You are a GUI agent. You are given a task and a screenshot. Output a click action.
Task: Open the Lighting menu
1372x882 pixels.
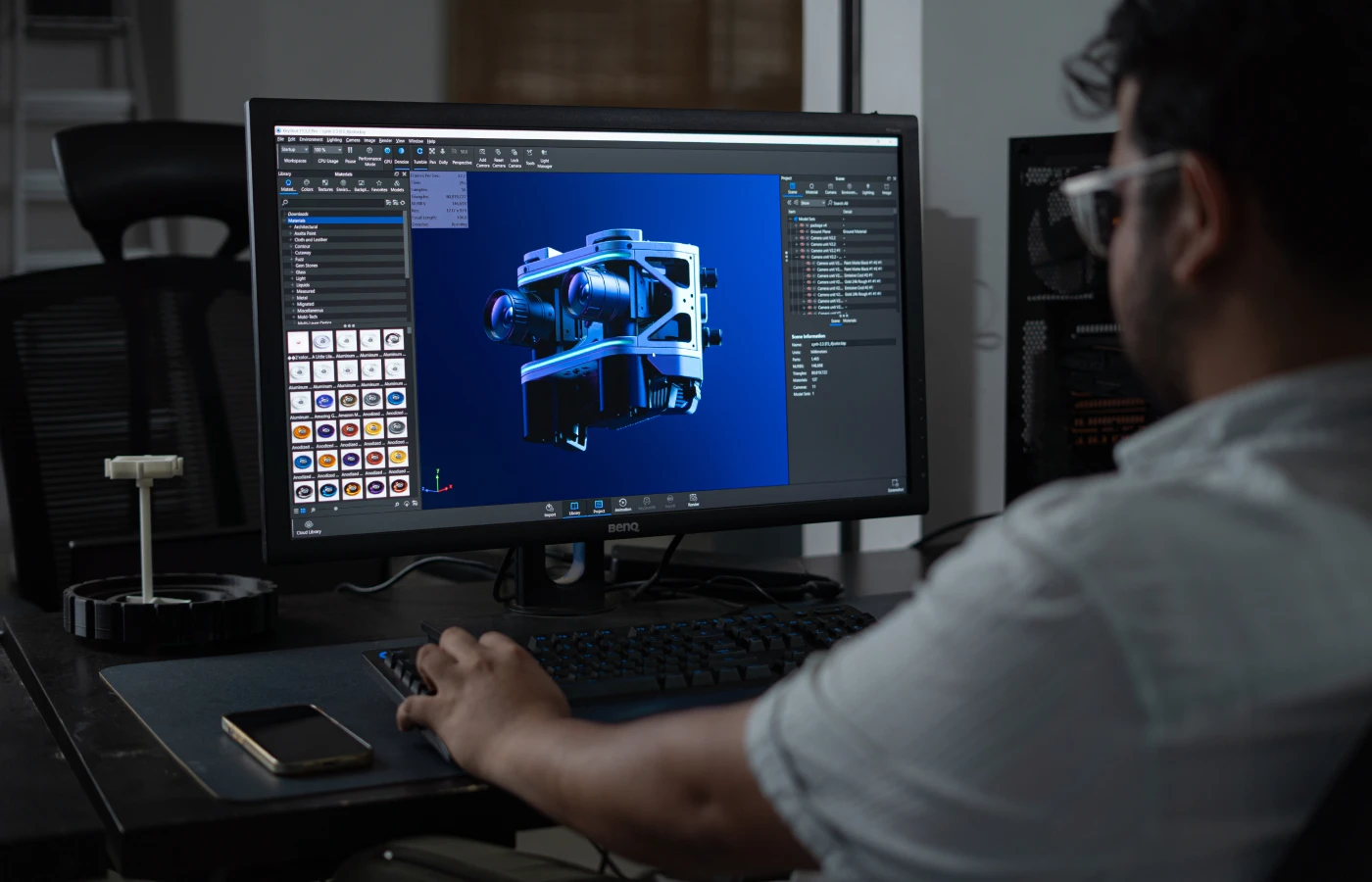coord(334,140)
